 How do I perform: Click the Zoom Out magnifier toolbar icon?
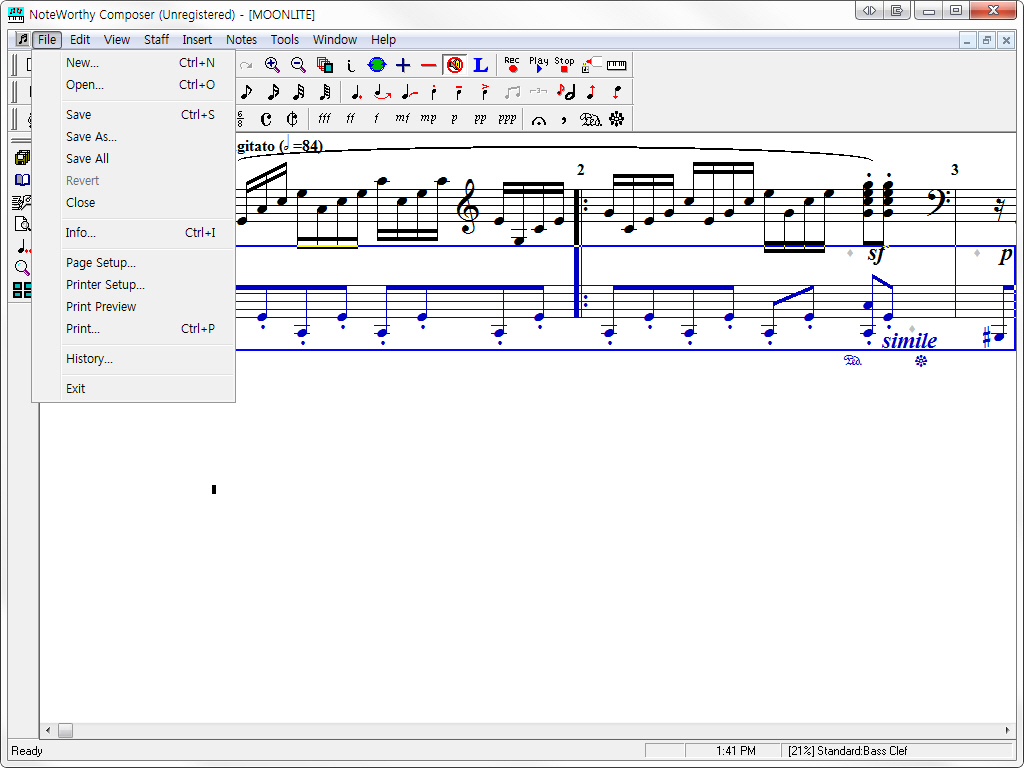(x=298, y=65)
